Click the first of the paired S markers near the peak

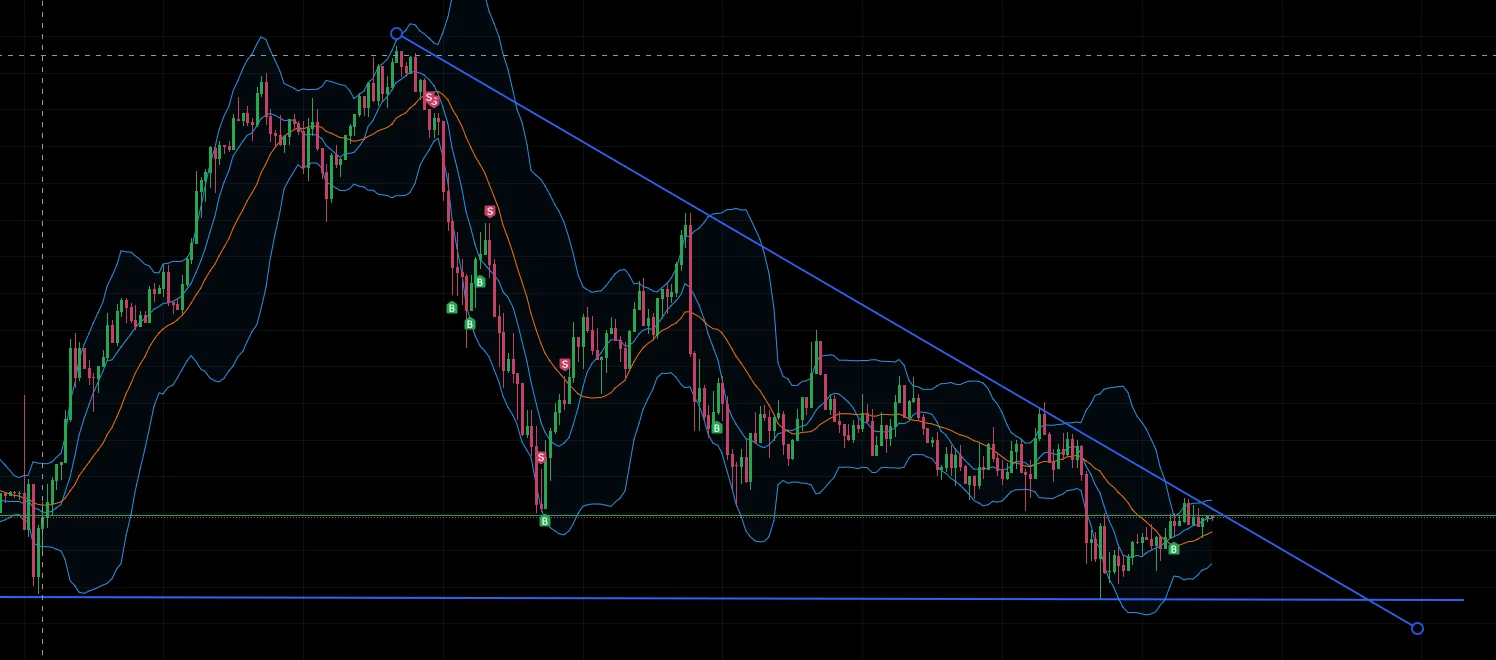click(x=428, y=97)
